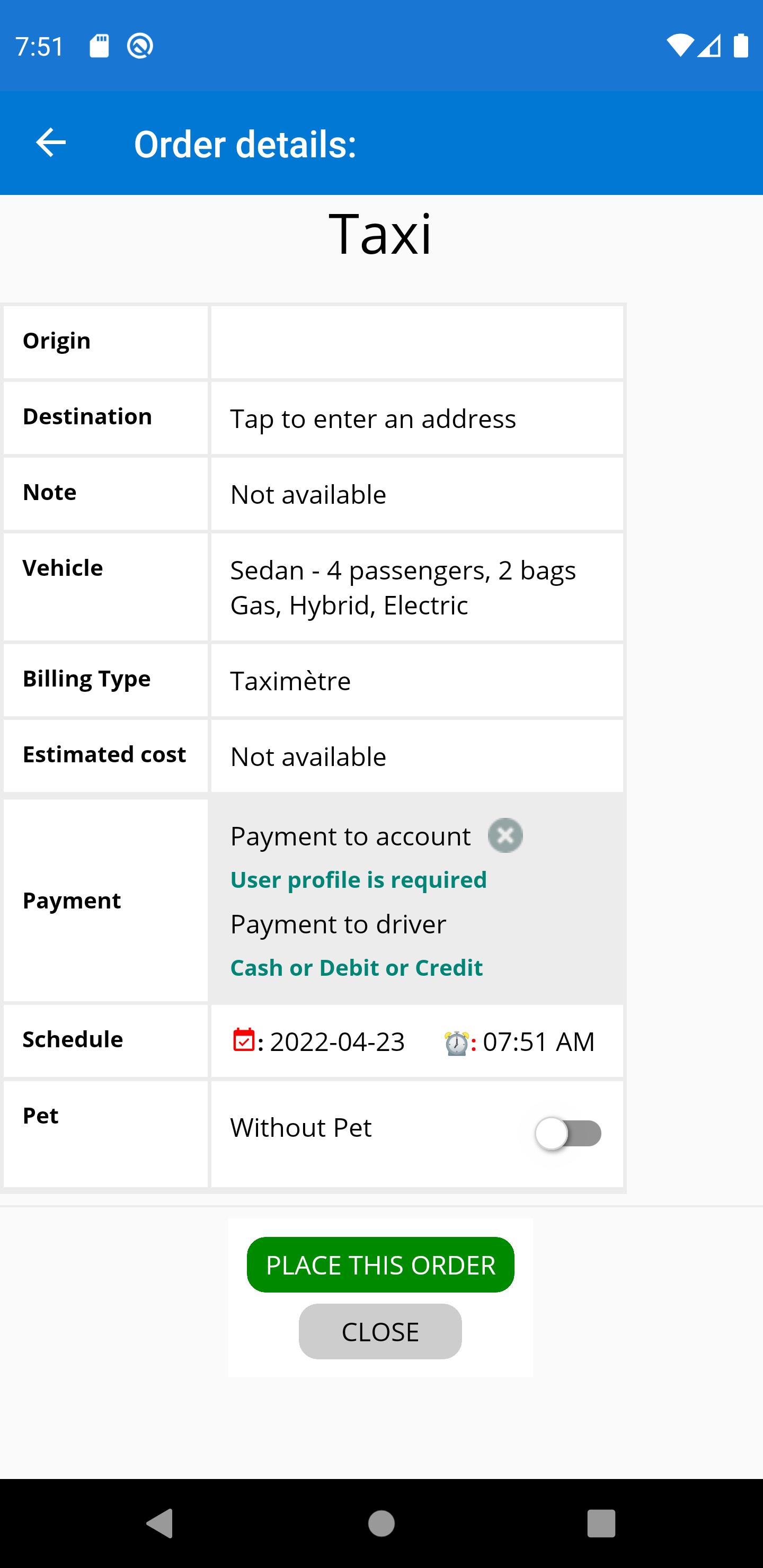
Task: Tap the Note field showing Not available
Action: coord(417,494)
